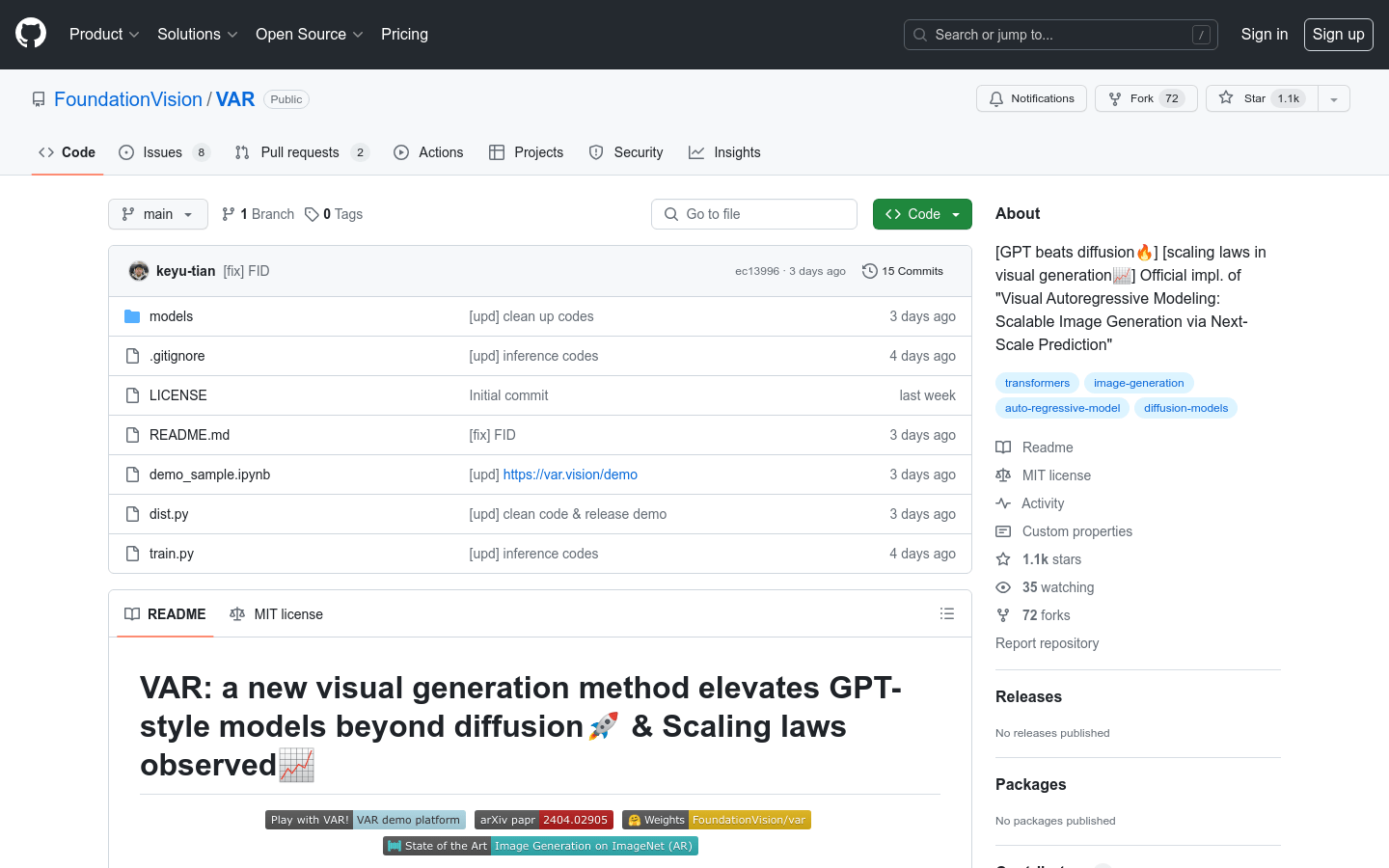Screen dimensions: 1389x868
Task: Click the GitHub logo icon
Action: [x=31, y=34]
